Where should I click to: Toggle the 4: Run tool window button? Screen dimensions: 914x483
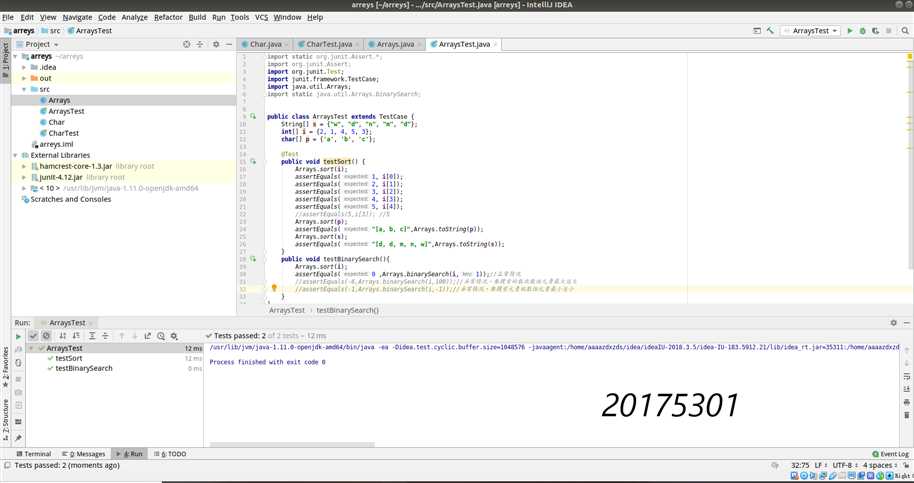point(129,454)
